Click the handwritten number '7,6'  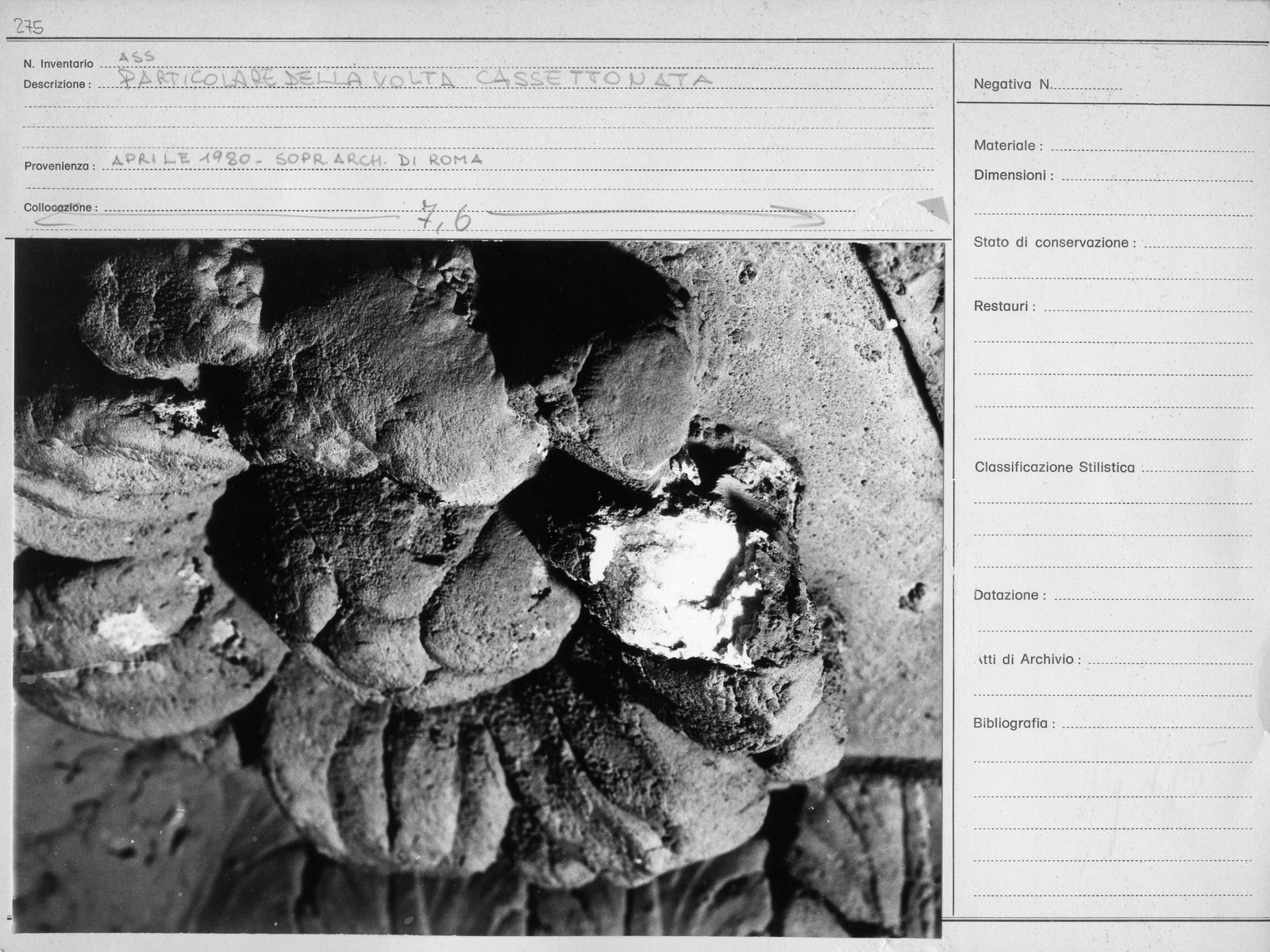pyautogui.click(x=444, y=217)
